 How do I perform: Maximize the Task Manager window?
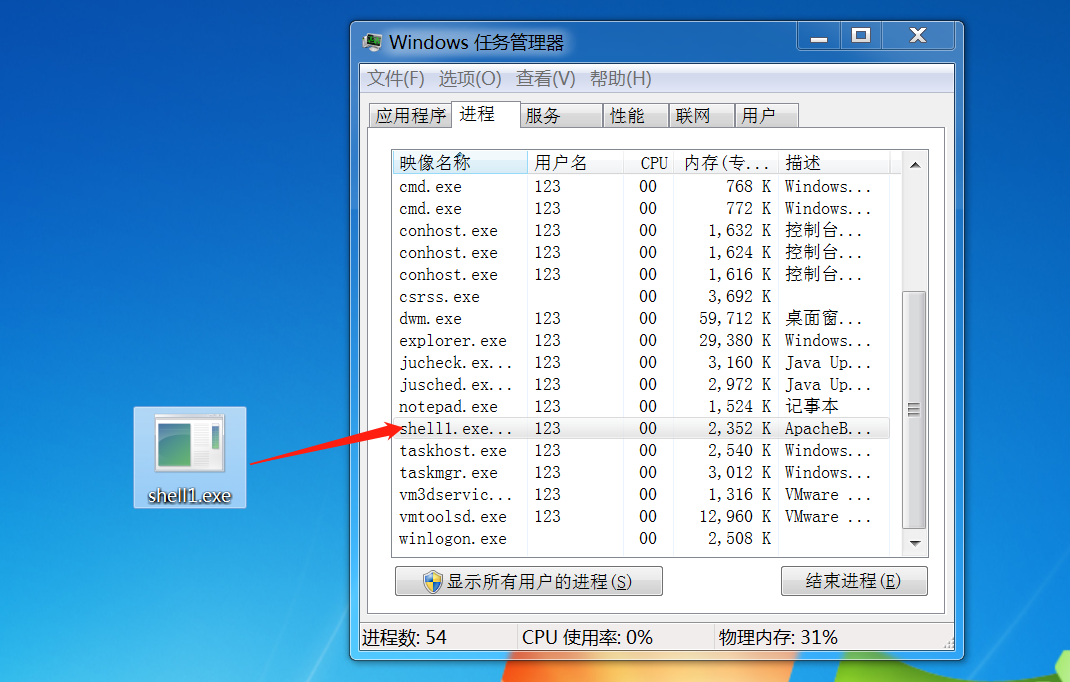point(861,36)
